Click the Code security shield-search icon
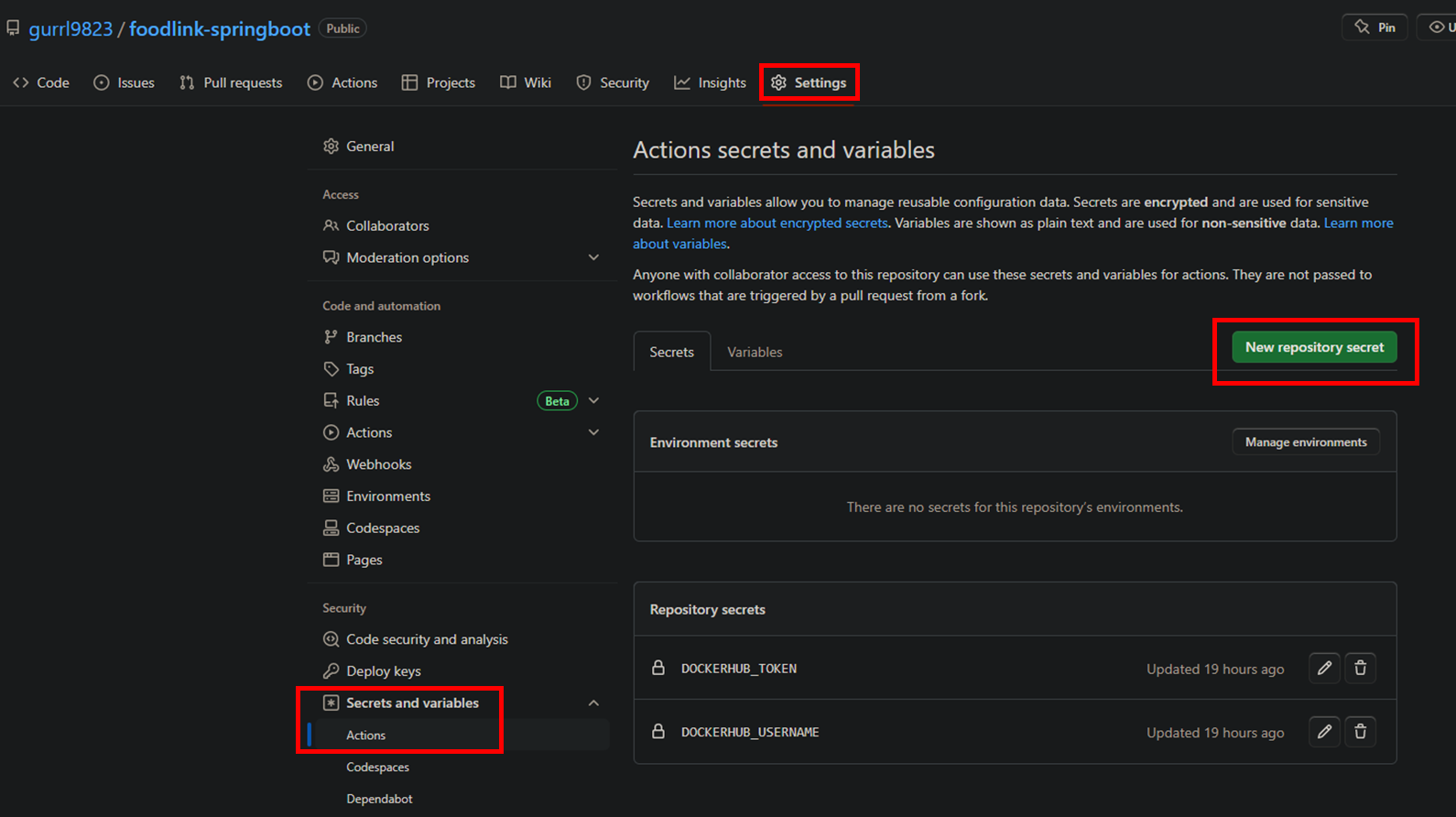This screenshot has height=817, width=1456. [x=331, y=639]
